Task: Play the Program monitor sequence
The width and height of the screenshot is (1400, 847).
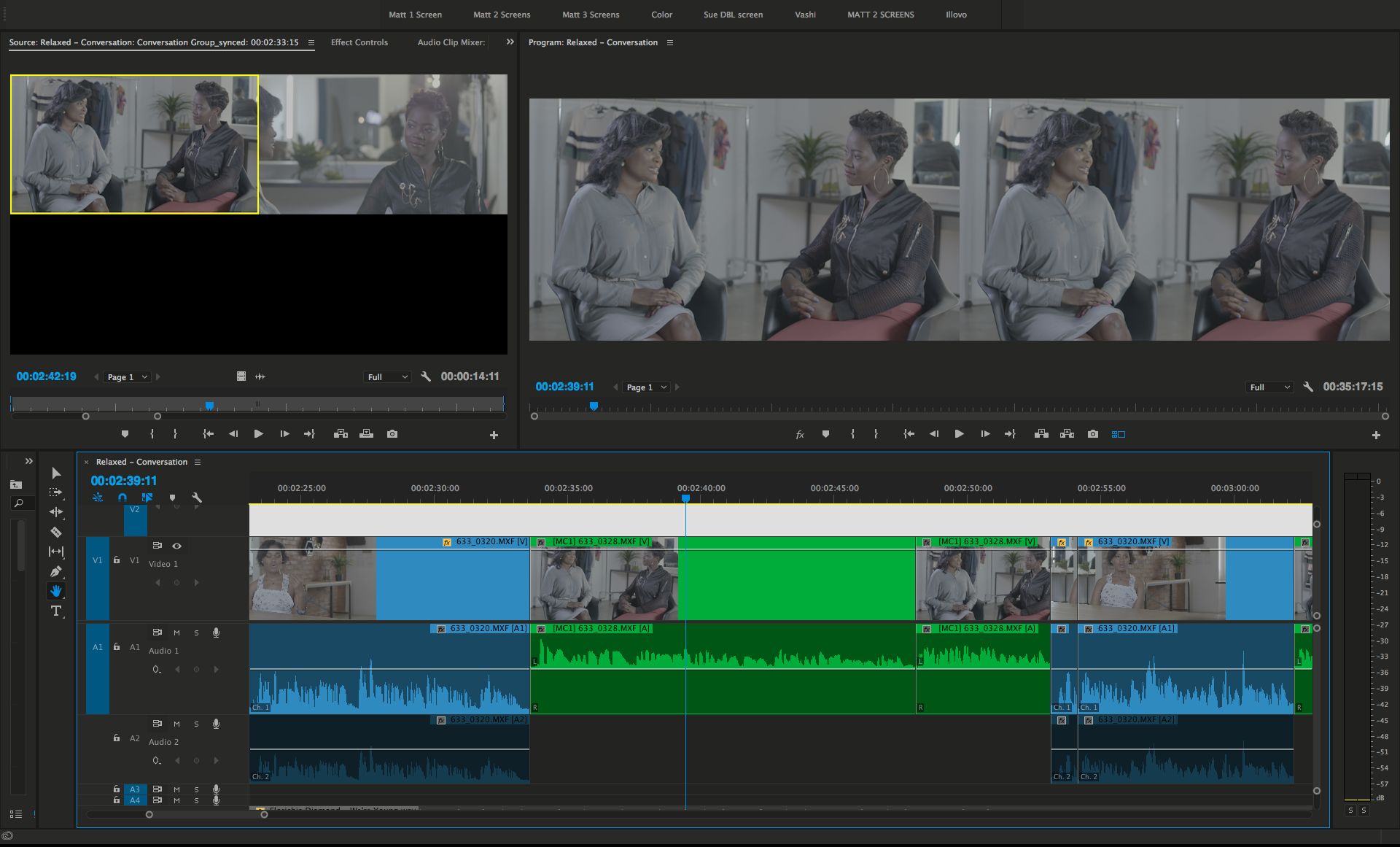Action: coord(959,434)
